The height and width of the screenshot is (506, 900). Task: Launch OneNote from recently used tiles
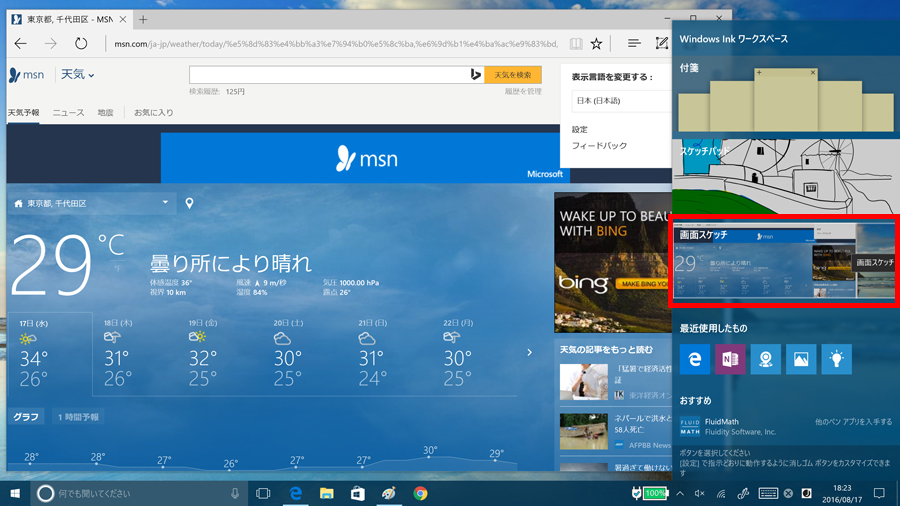730,360
